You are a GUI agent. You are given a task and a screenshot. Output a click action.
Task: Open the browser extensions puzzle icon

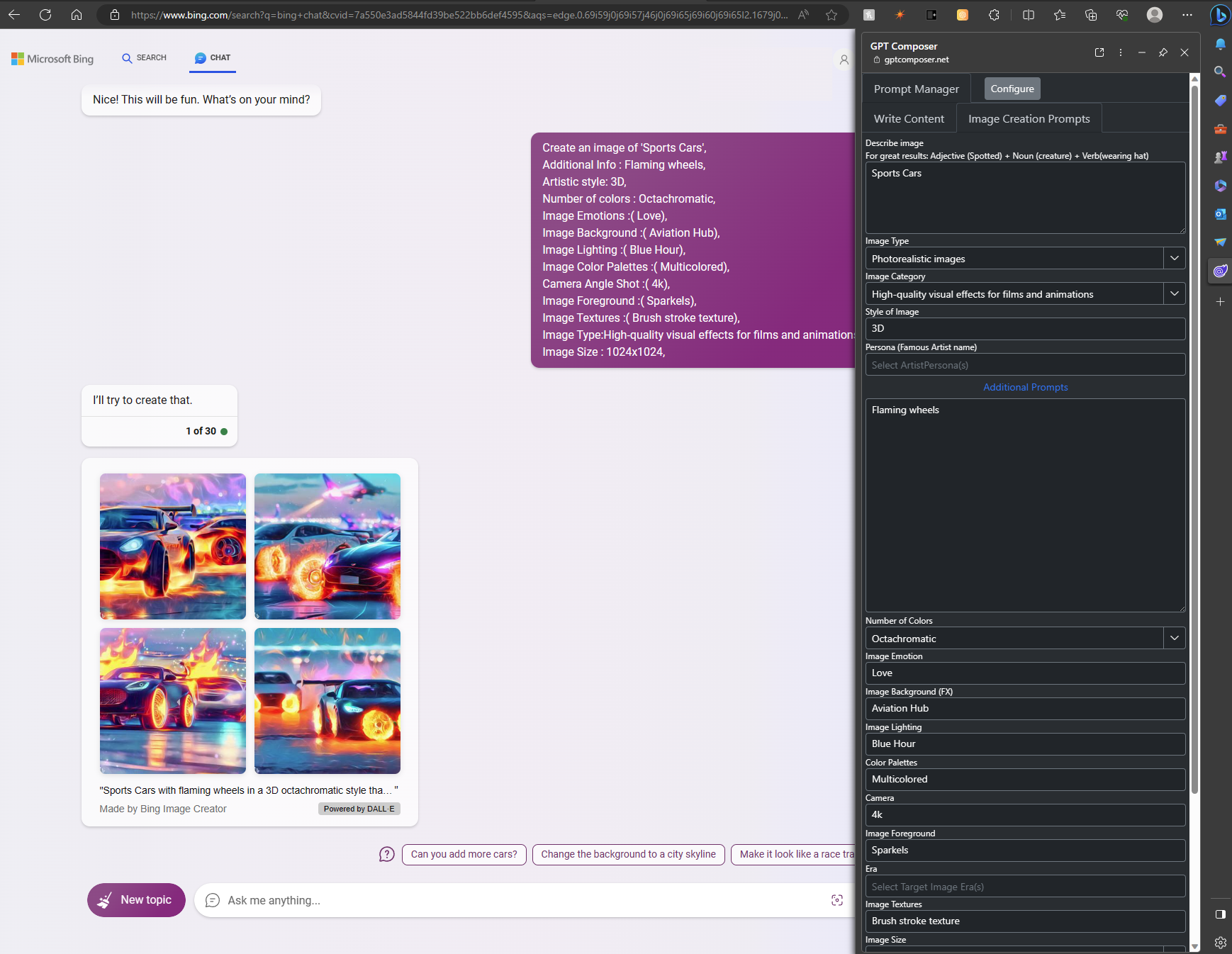pos(994,15)
